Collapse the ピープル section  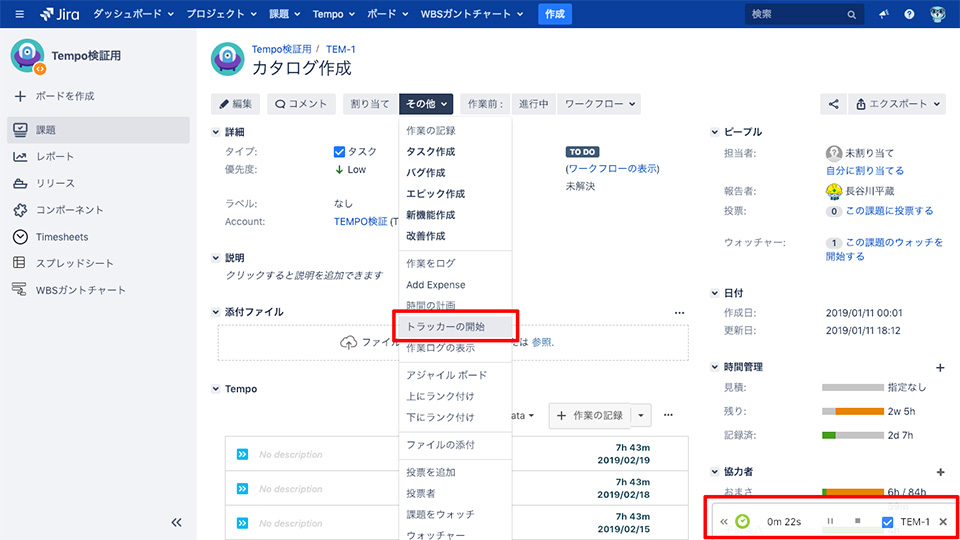pos(714,132)
